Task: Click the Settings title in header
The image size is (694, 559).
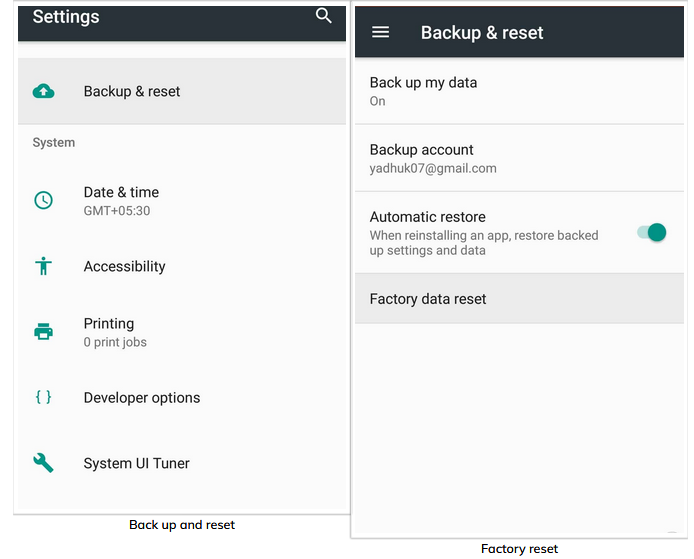Action: point(66,17)
